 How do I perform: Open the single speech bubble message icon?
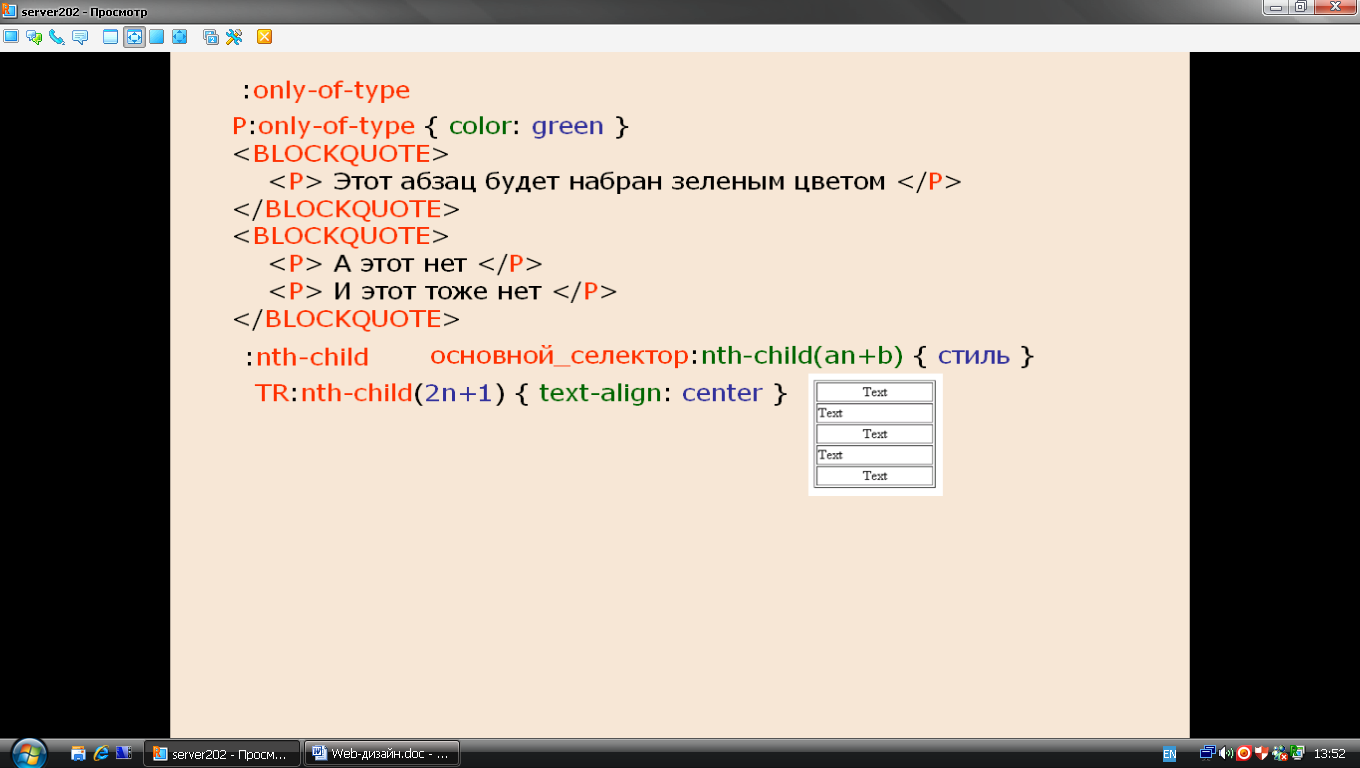pyautogui.click(x=80, y=37)
